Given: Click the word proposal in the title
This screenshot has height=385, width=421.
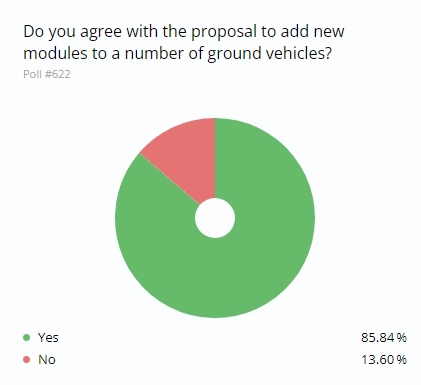Looking at the screenshot, I should click(x=224, y=32).
